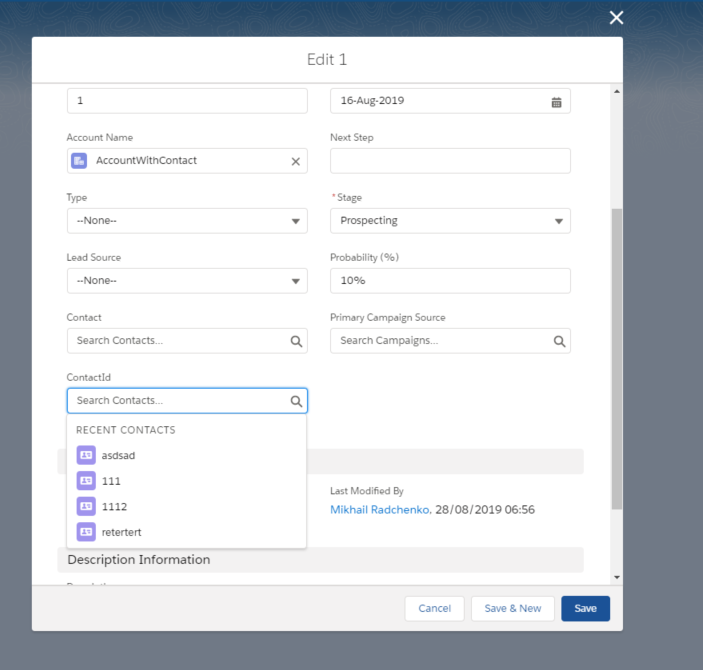Open the Stage dropdown showing Prospecting
The height and width of the screenshot is (670, 703).
pyautogui.click(x=450, y=221)
